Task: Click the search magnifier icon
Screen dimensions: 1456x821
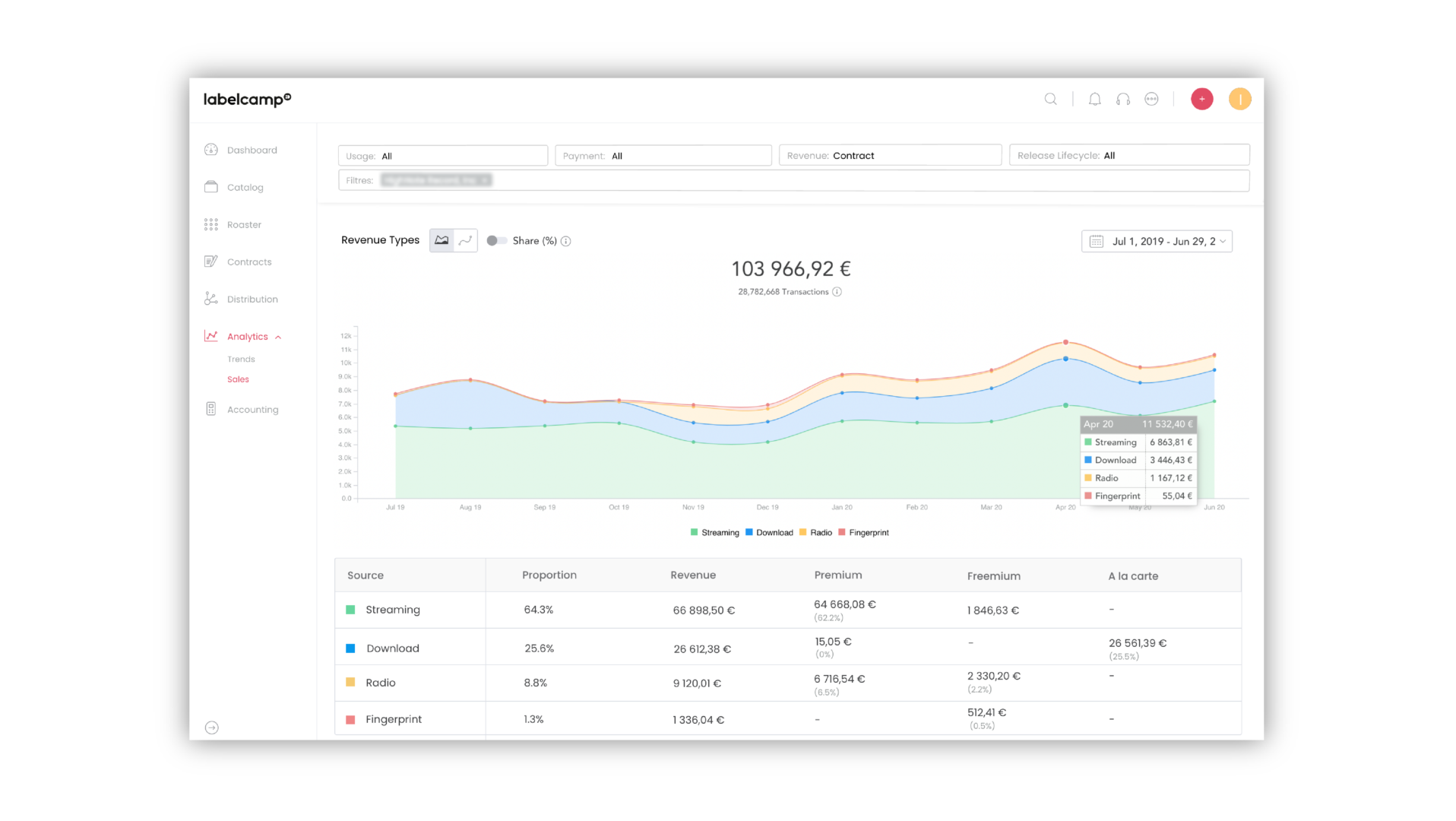Action: [x=1050, y=99]
